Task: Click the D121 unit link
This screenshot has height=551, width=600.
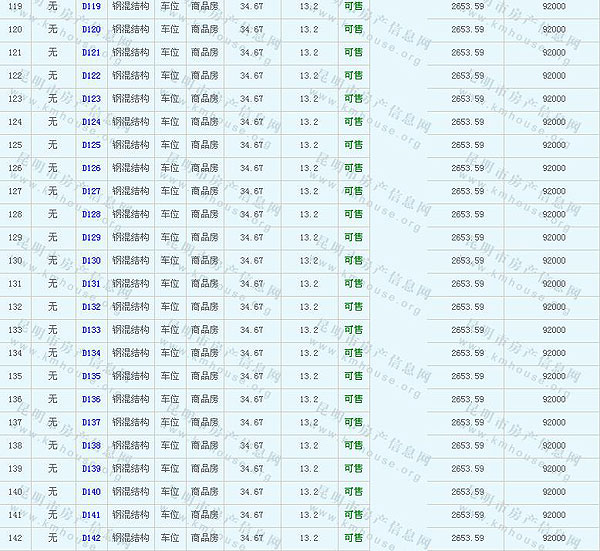Action: pos(91,52)
